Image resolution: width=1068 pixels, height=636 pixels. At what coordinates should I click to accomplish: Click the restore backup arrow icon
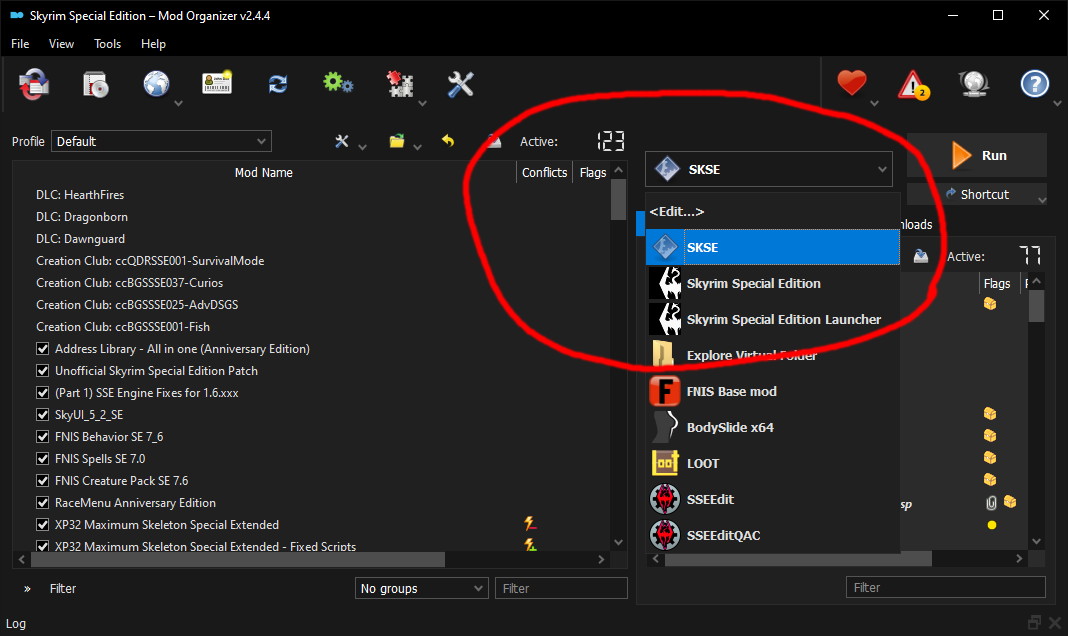447,140
